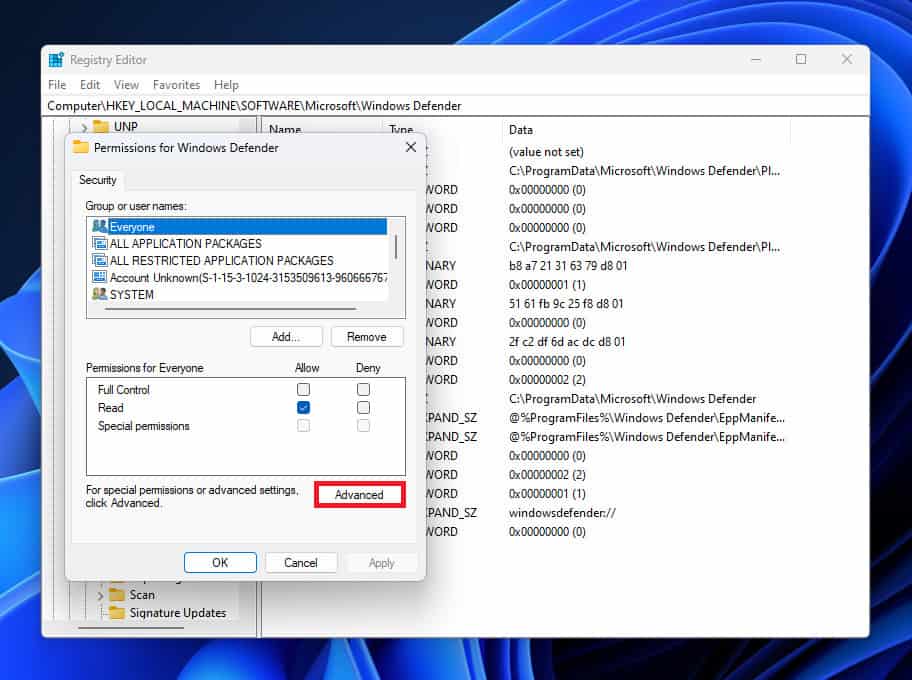Open the File menu
This screenshot has height=680, width=912.
(57, 85)
